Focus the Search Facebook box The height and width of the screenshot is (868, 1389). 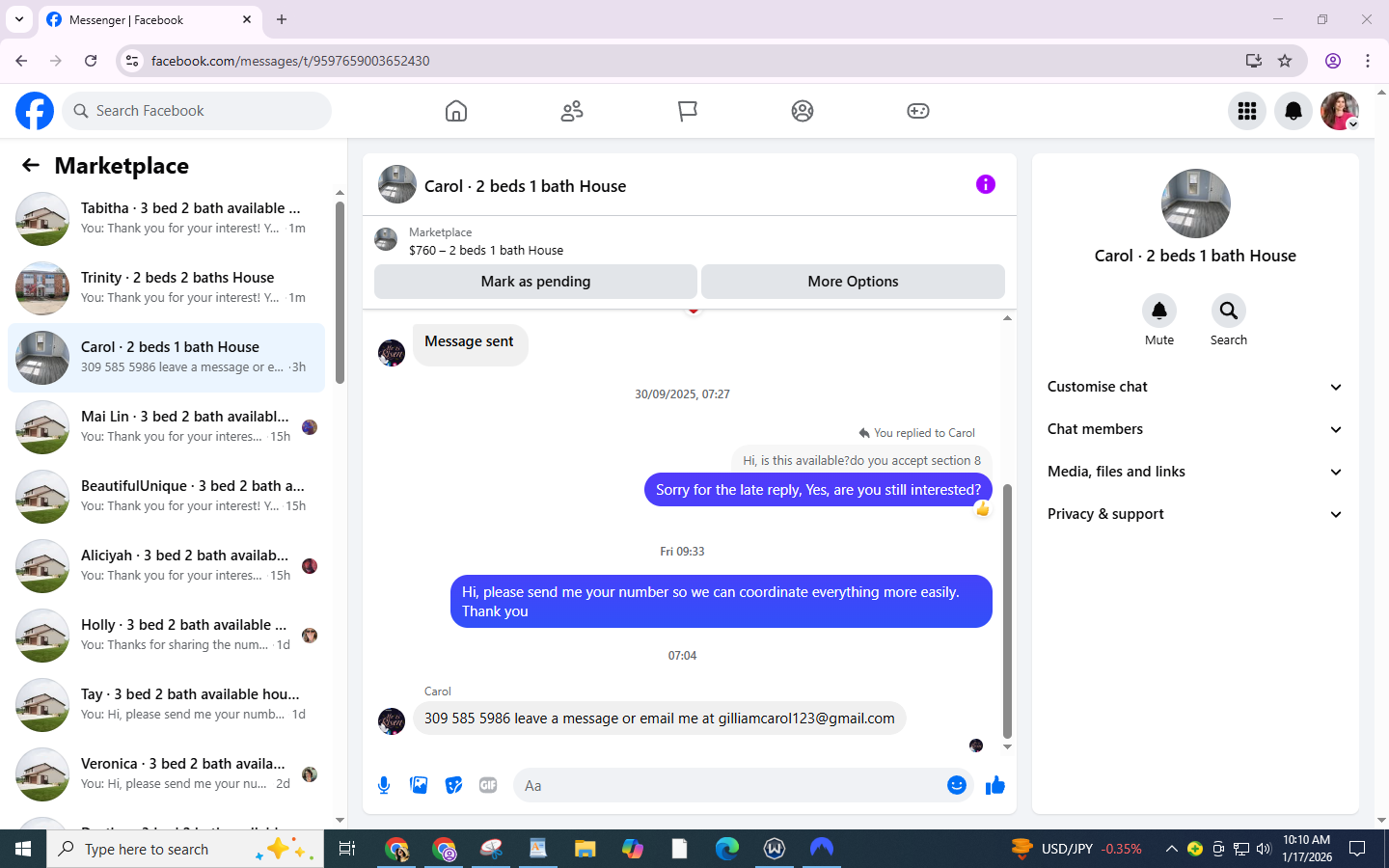click(197, 111)
